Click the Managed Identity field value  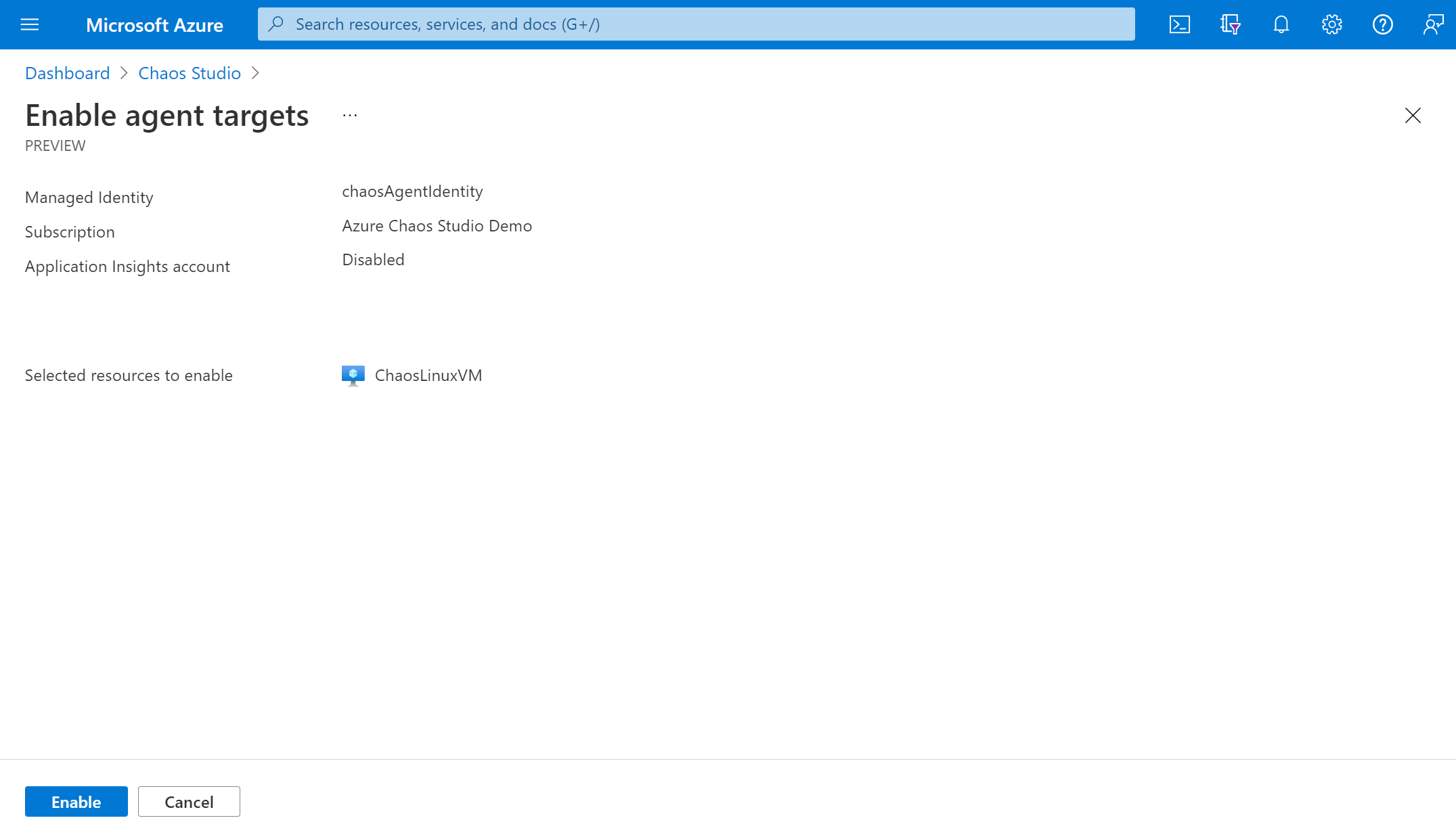click(x=413, y=191)
